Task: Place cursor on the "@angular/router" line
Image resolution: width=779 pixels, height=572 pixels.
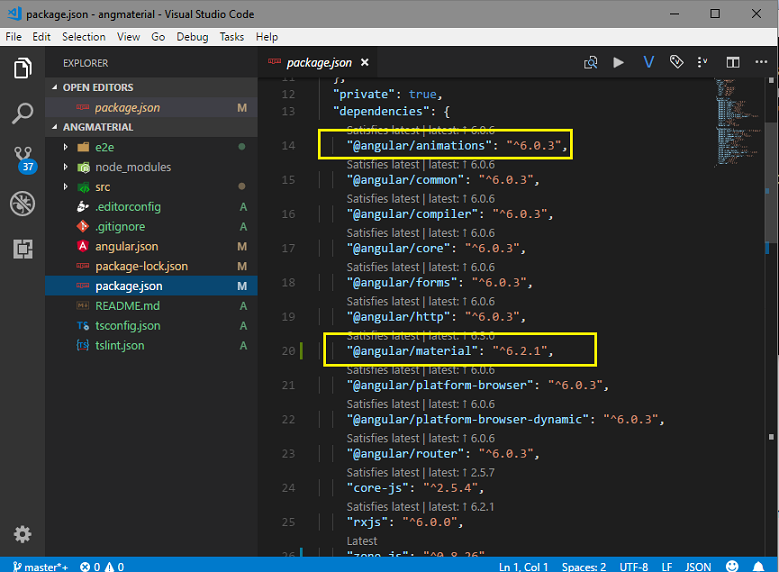Action: [443, 454]
